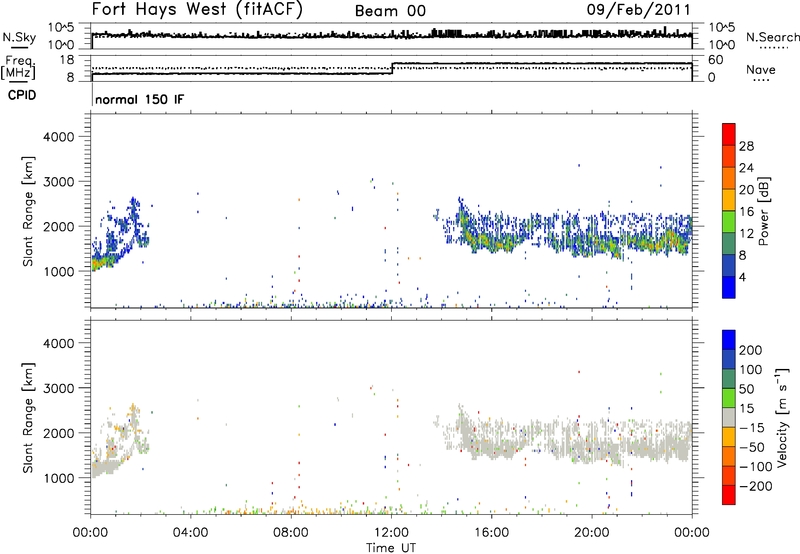This screenshot has height=554, width=800.
Task: Click the blue top velocity swatch above 200
Action: pyautogui.click(x=729, y=340)
